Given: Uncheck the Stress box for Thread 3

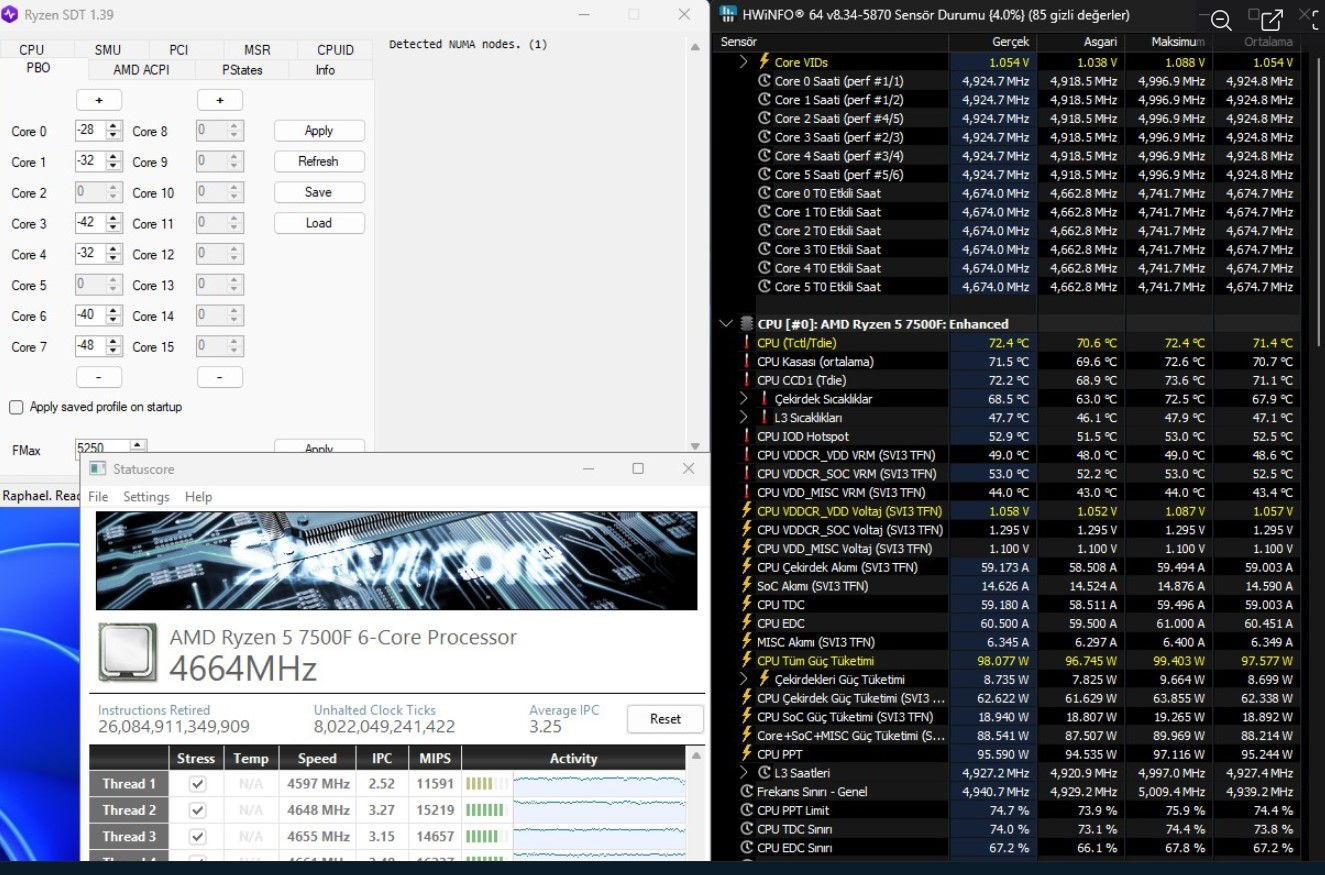Looking at the screenshot, I should click(197, 836).
